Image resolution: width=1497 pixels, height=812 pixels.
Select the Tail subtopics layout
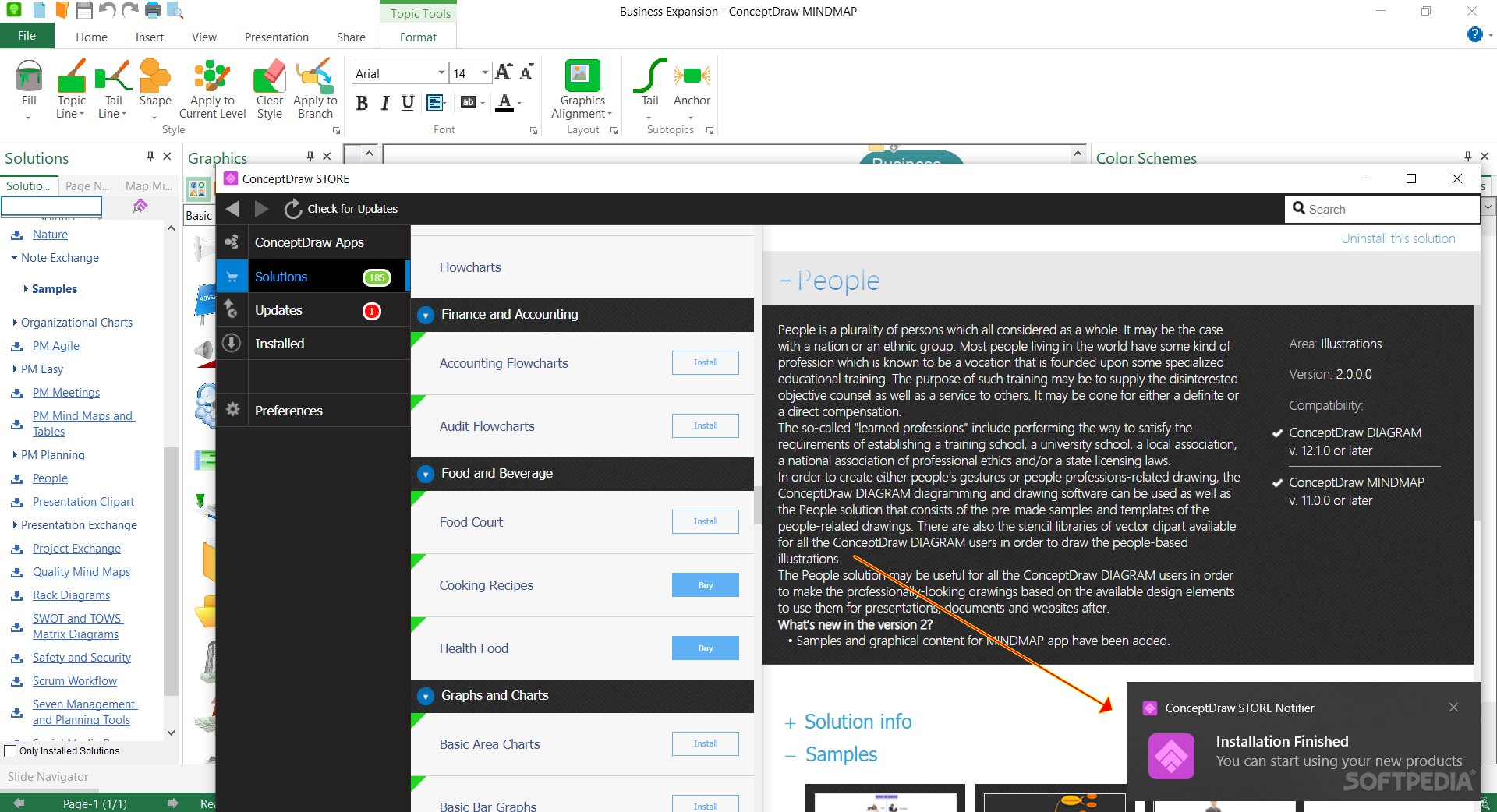click(649, 88)
